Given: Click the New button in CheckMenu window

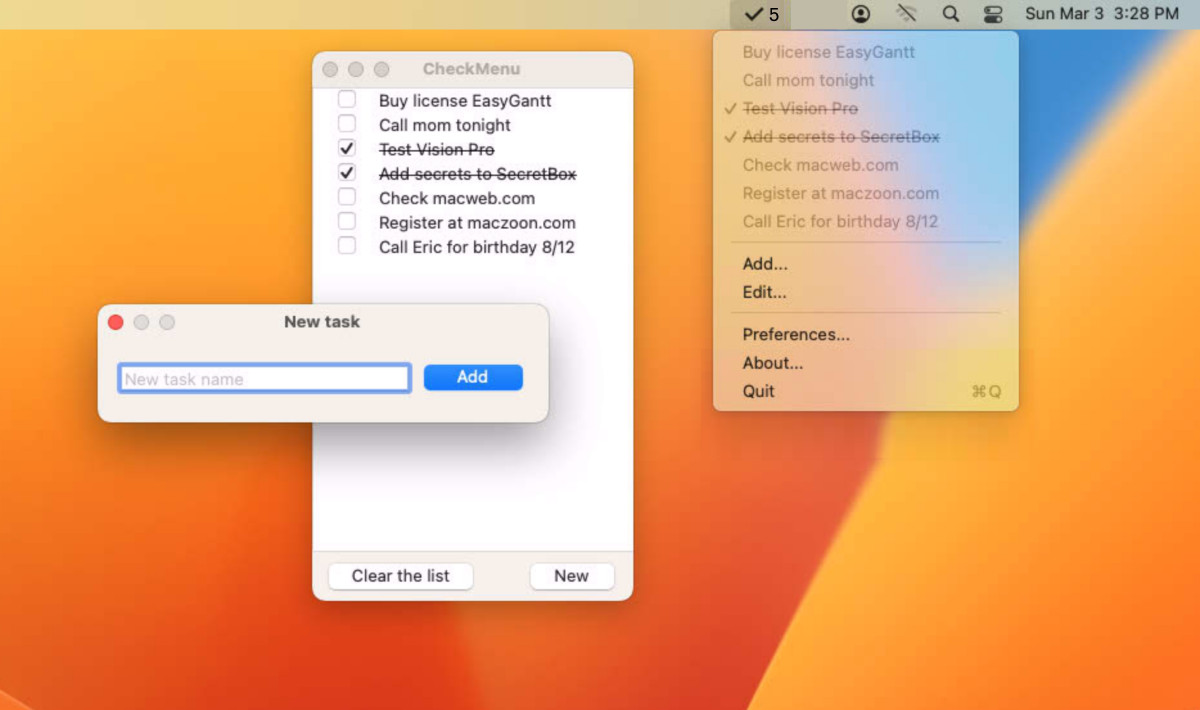Looking at the screenshot, I should (571, 576).
